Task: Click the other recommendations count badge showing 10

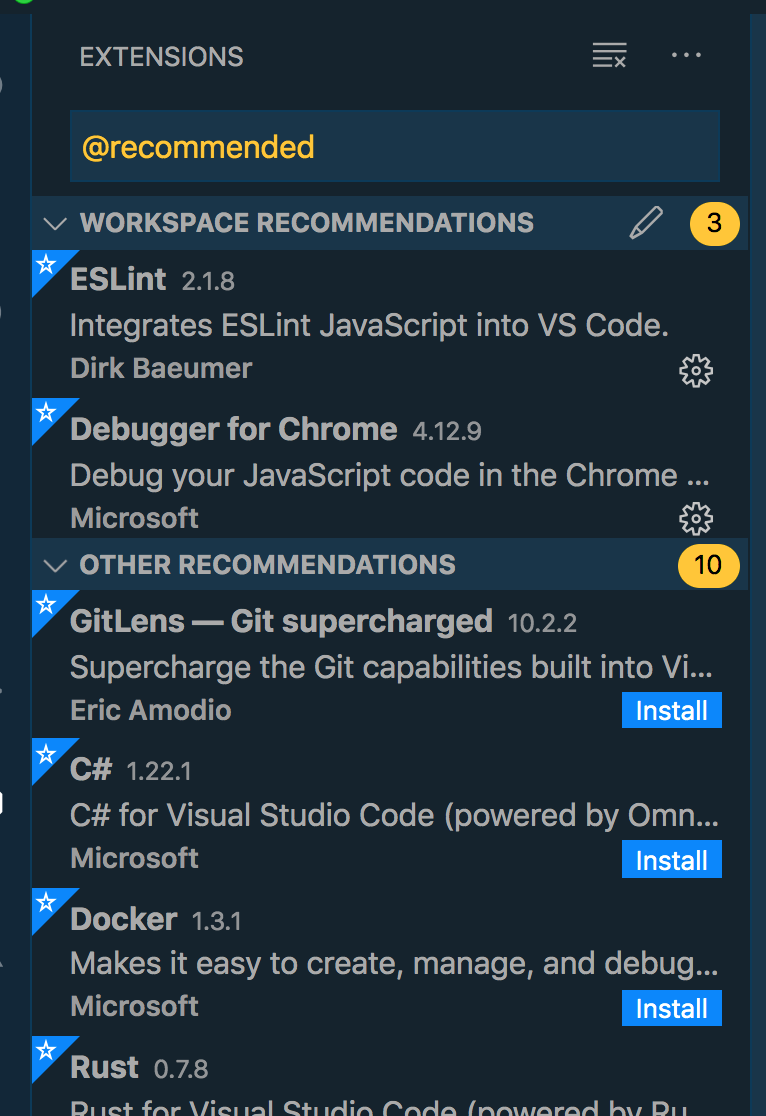Action: point(709,565)
